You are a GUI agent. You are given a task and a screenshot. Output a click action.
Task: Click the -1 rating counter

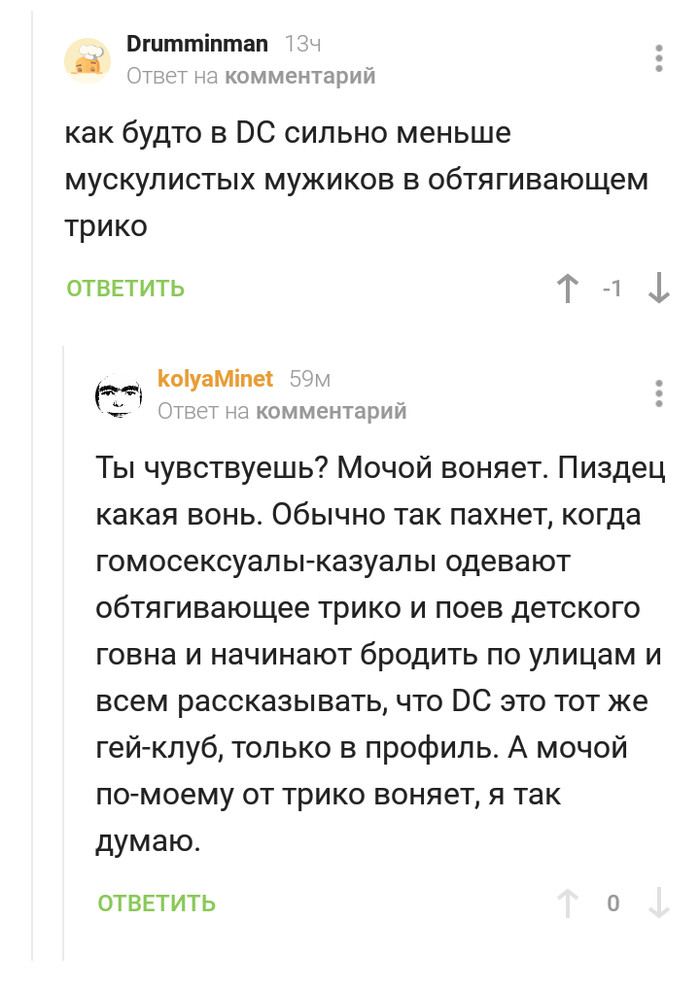point(612,289)
